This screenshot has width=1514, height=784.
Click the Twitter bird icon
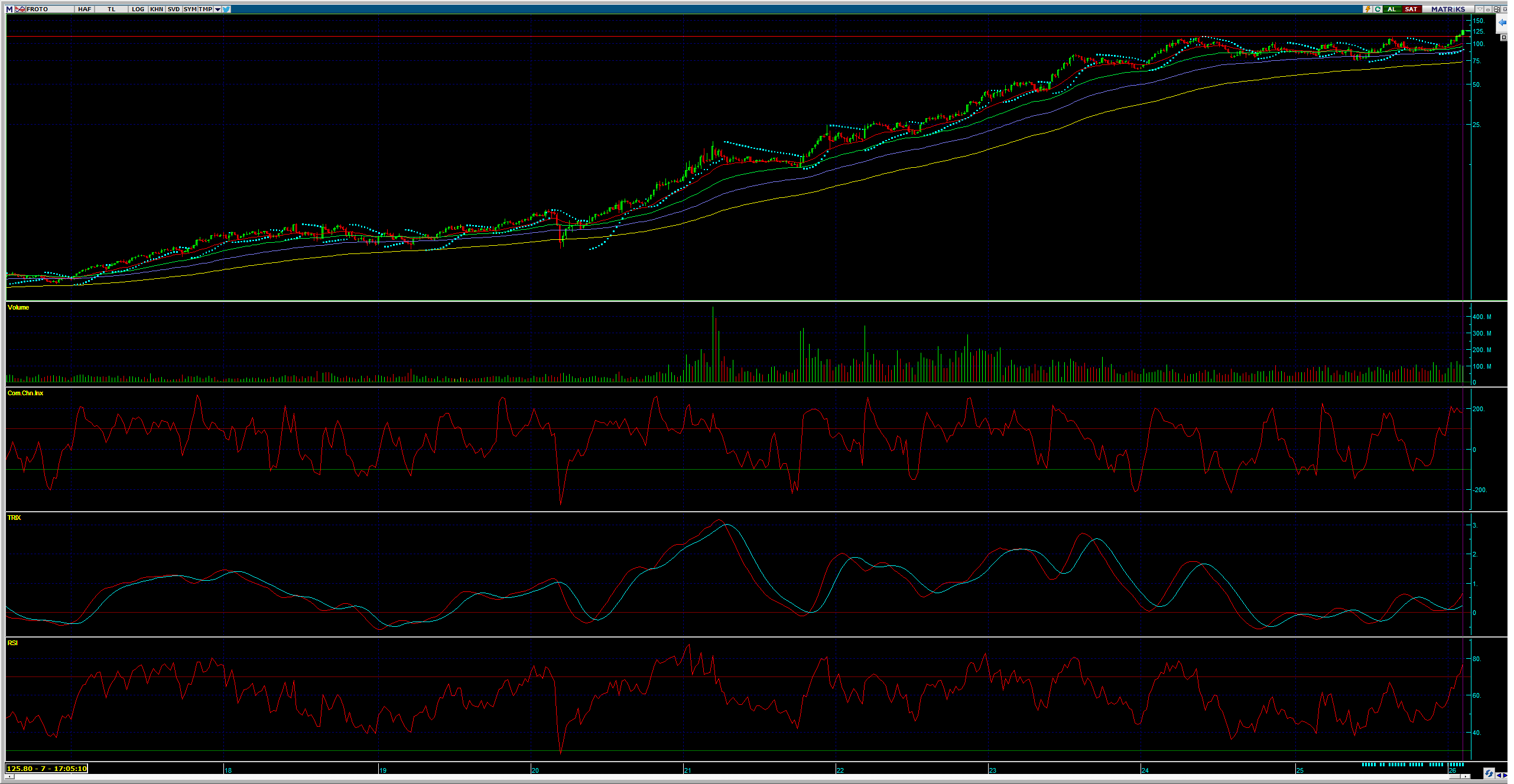tap(227, 9)
